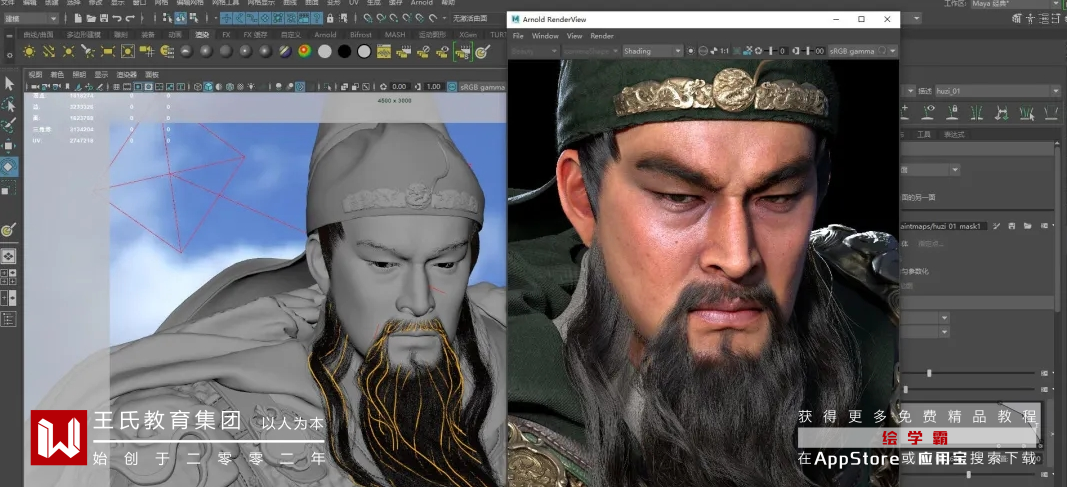Open the Shading dropdown in Arnold RenderView

(x=652, y=51)
